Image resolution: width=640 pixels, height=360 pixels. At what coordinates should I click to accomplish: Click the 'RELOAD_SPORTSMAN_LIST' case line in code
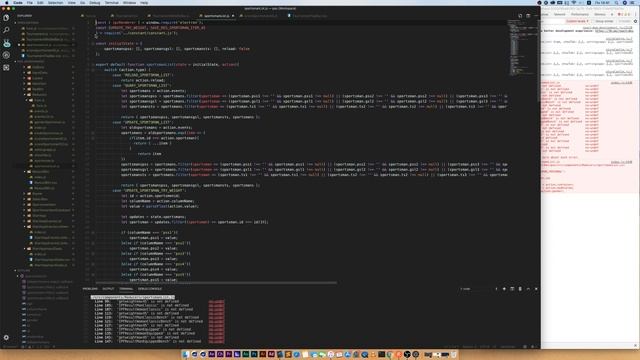coord(143,75)
